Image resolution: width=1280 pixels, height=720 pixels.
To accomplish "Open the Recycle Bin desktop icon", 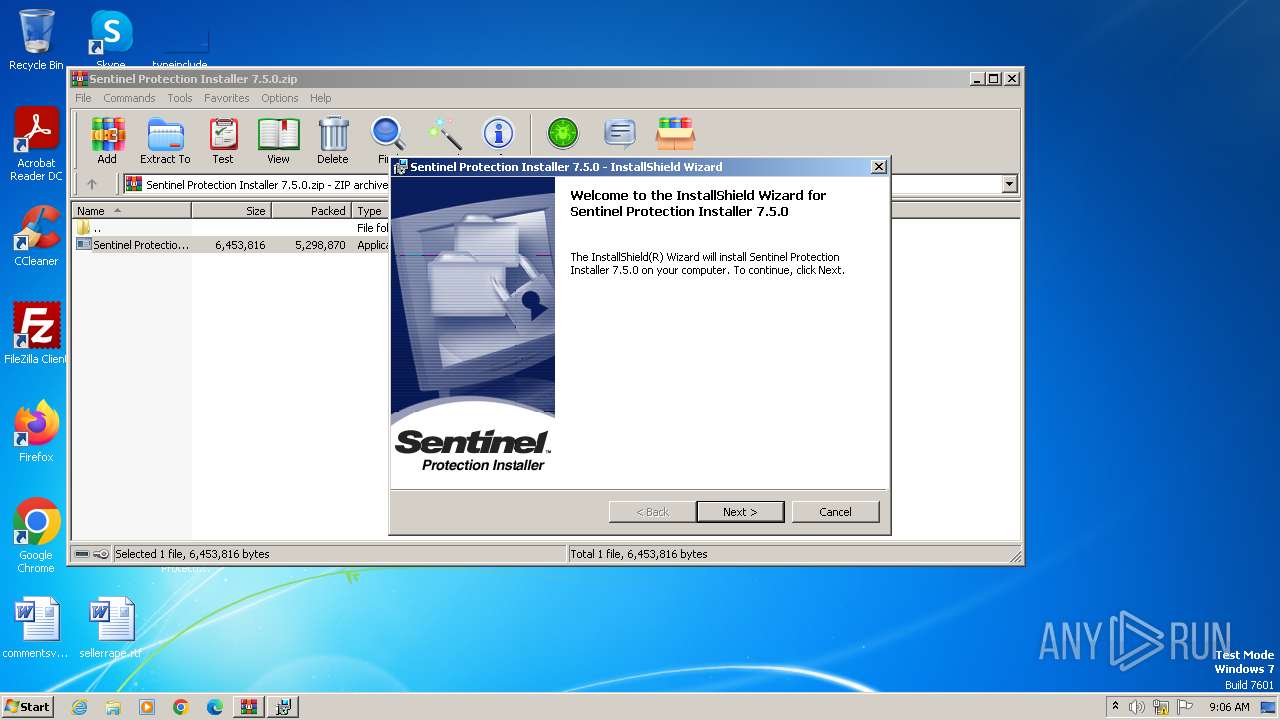I will click(x=36, y=40).
